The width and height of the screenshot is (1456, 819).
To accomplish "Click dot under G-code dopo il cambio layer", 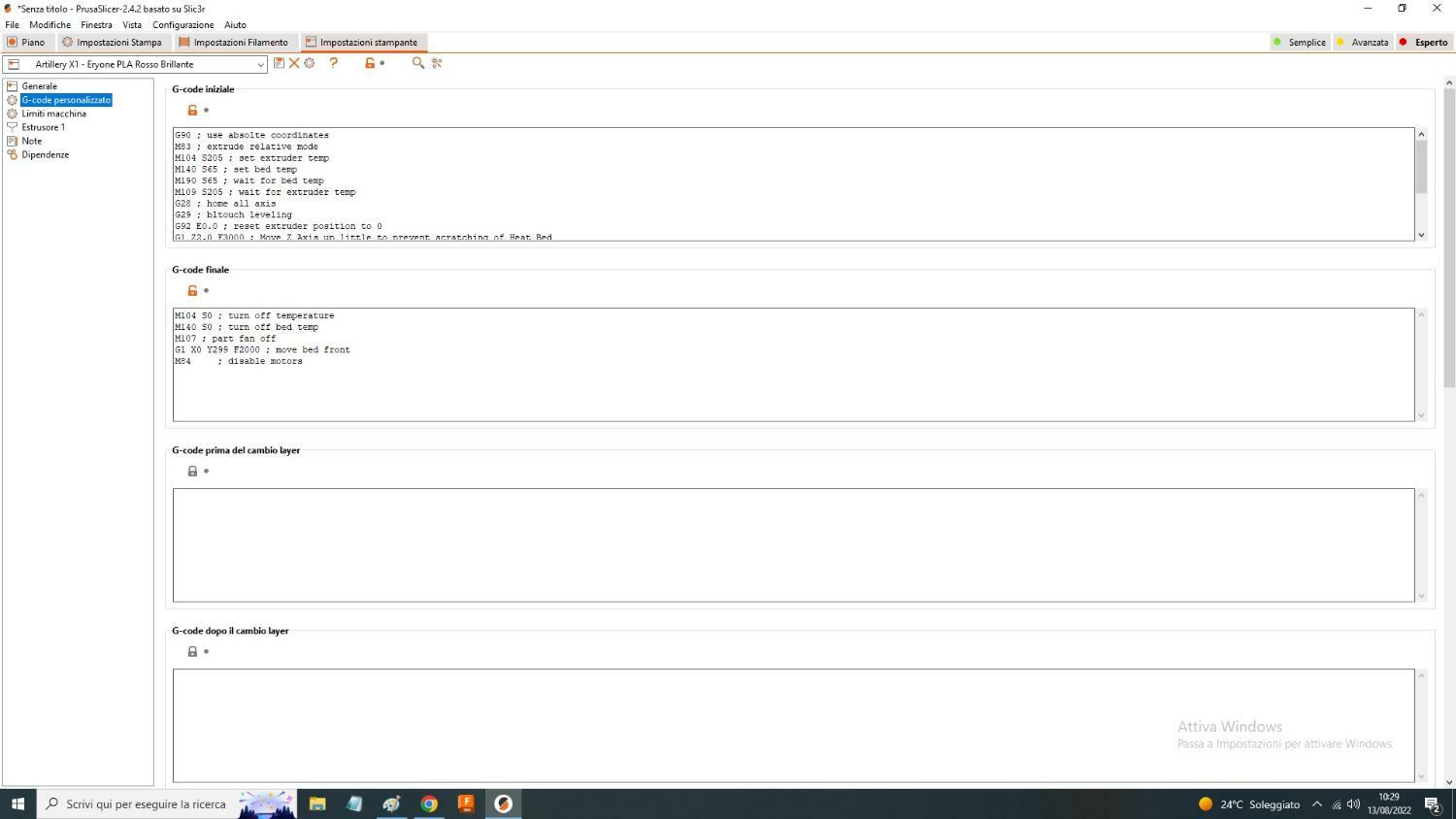I will (x=206, y=651).
